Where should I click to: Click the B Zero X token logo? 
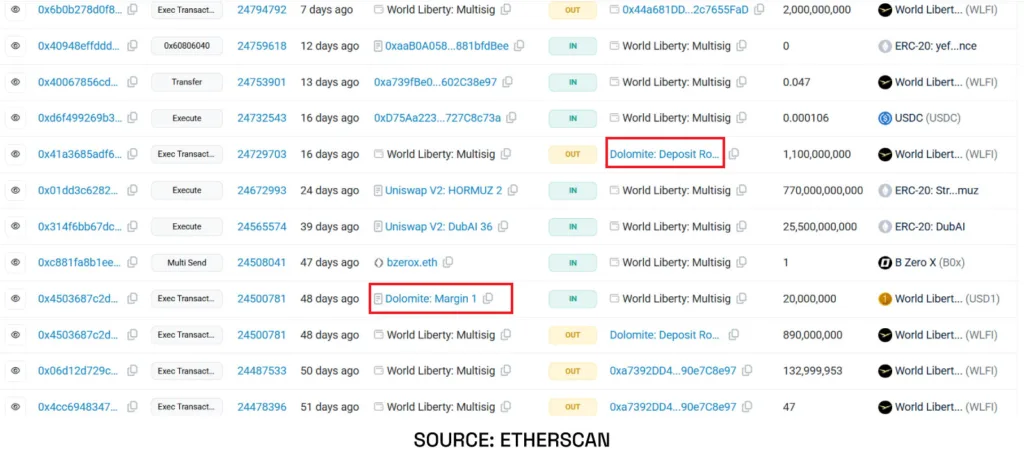885,263
